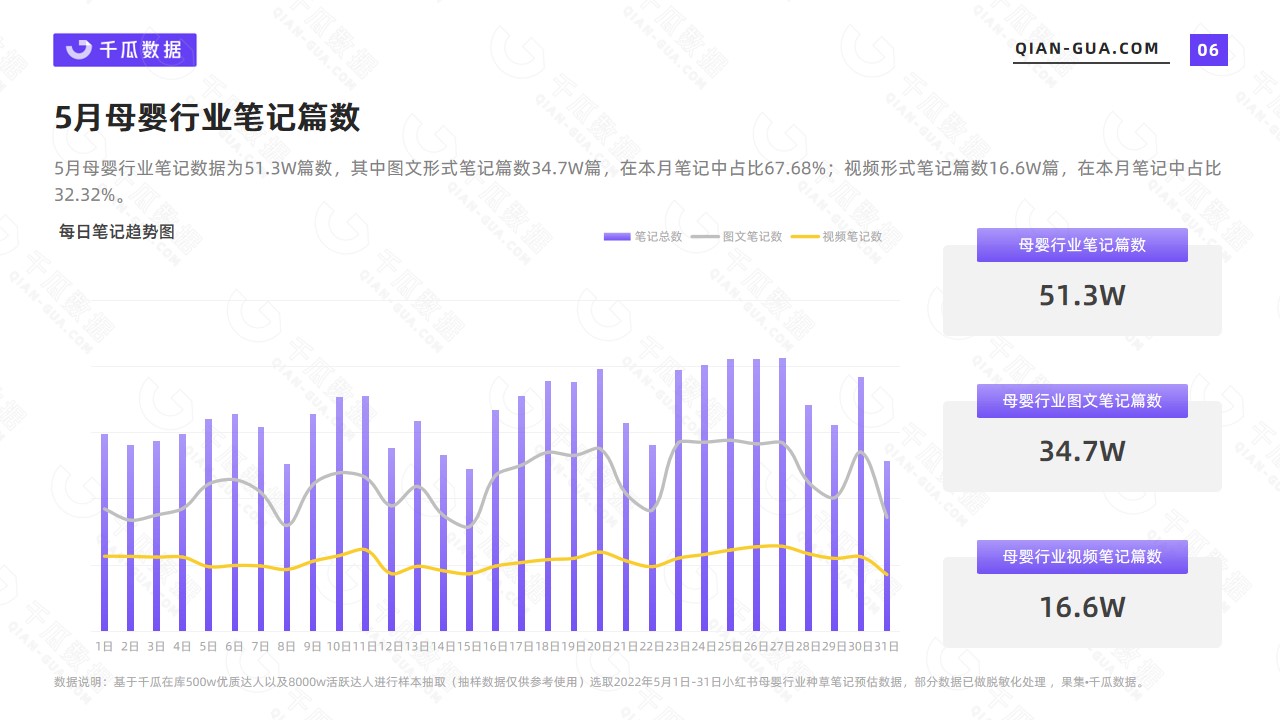Click the bar for 1日

pyautogui.click(x=104, y=532)
